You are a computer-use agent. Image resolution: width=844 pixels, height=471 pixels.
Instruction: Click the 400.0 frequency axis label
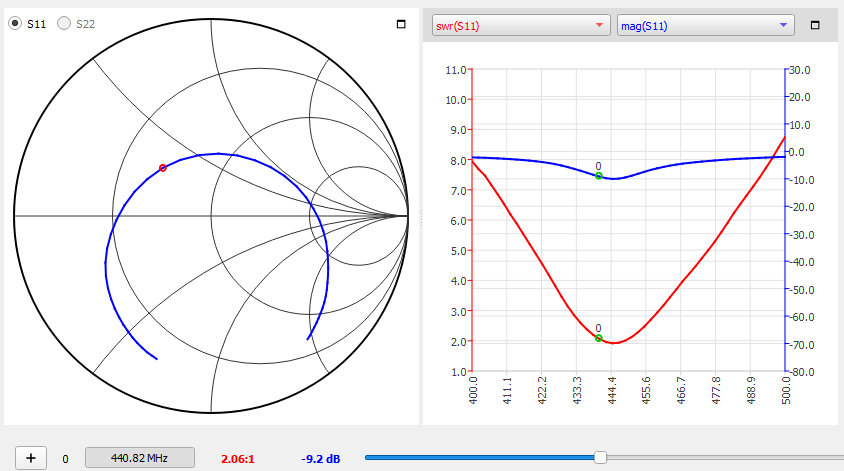point(473,390)
